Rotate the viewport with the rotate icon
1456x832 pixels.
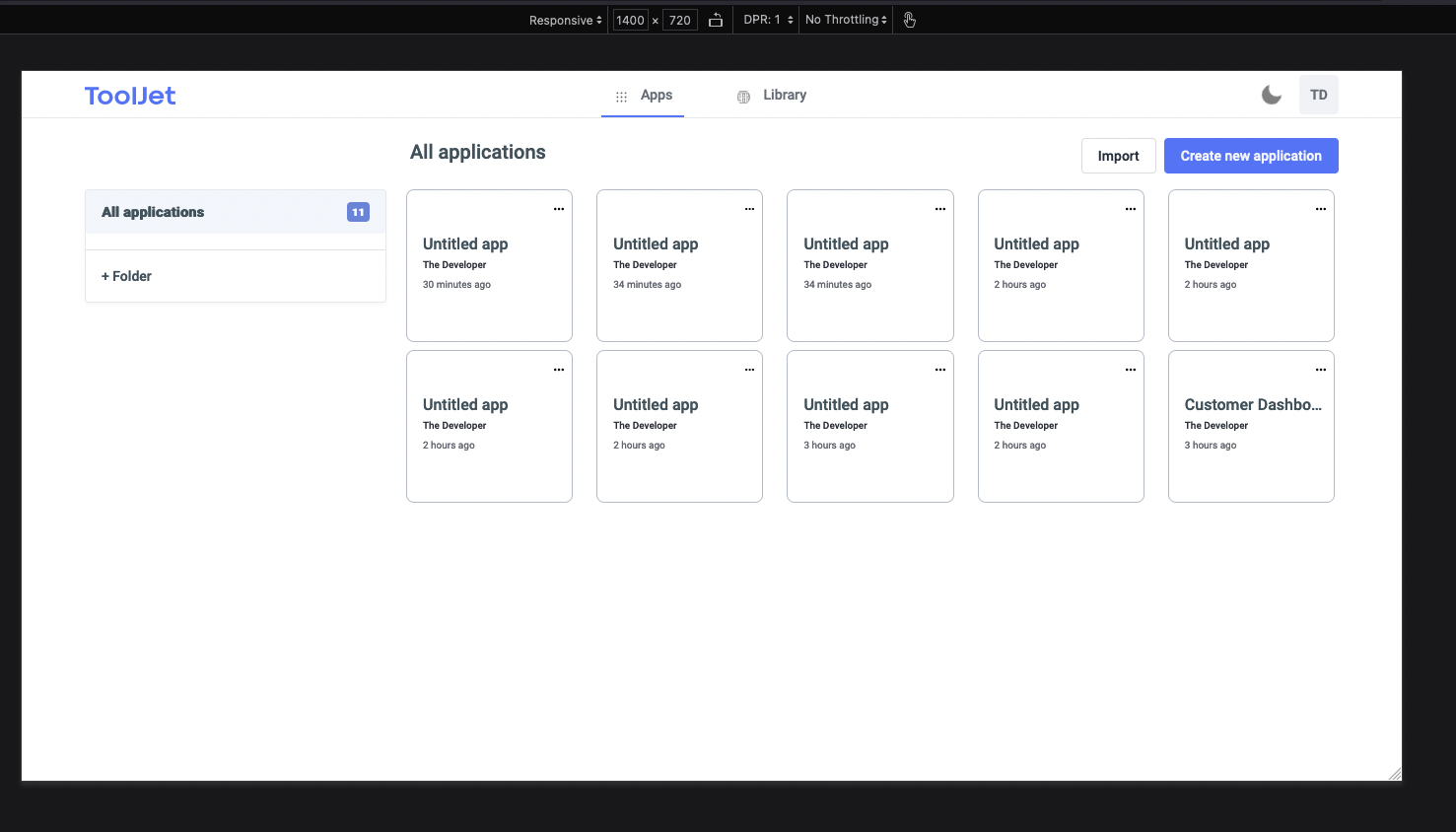tap(716, 20)
